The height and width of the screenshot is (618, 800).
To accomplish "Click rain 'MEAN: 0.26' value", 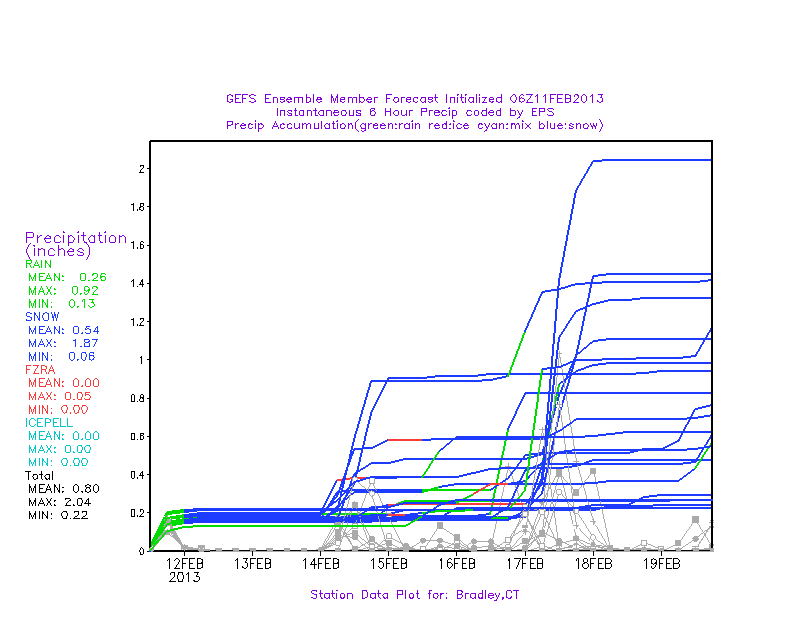I will pyautogui.click(x=67, y=278).
